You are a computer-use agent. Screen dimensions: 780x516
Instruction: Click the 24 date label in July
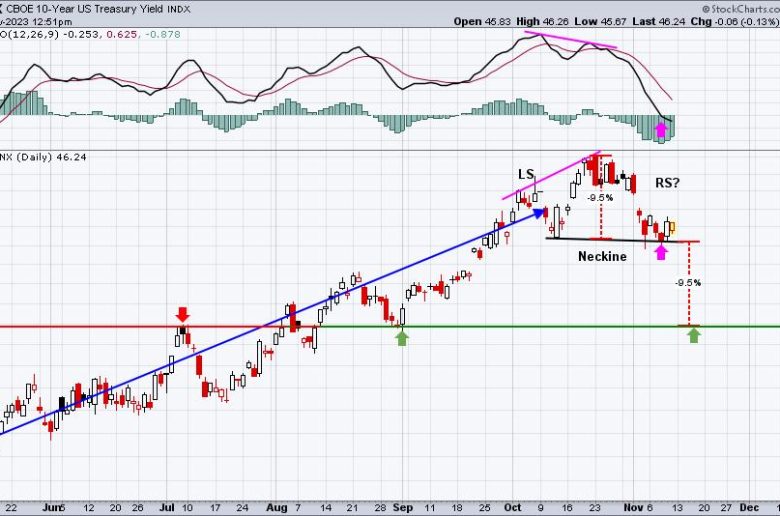coord(242,508)
